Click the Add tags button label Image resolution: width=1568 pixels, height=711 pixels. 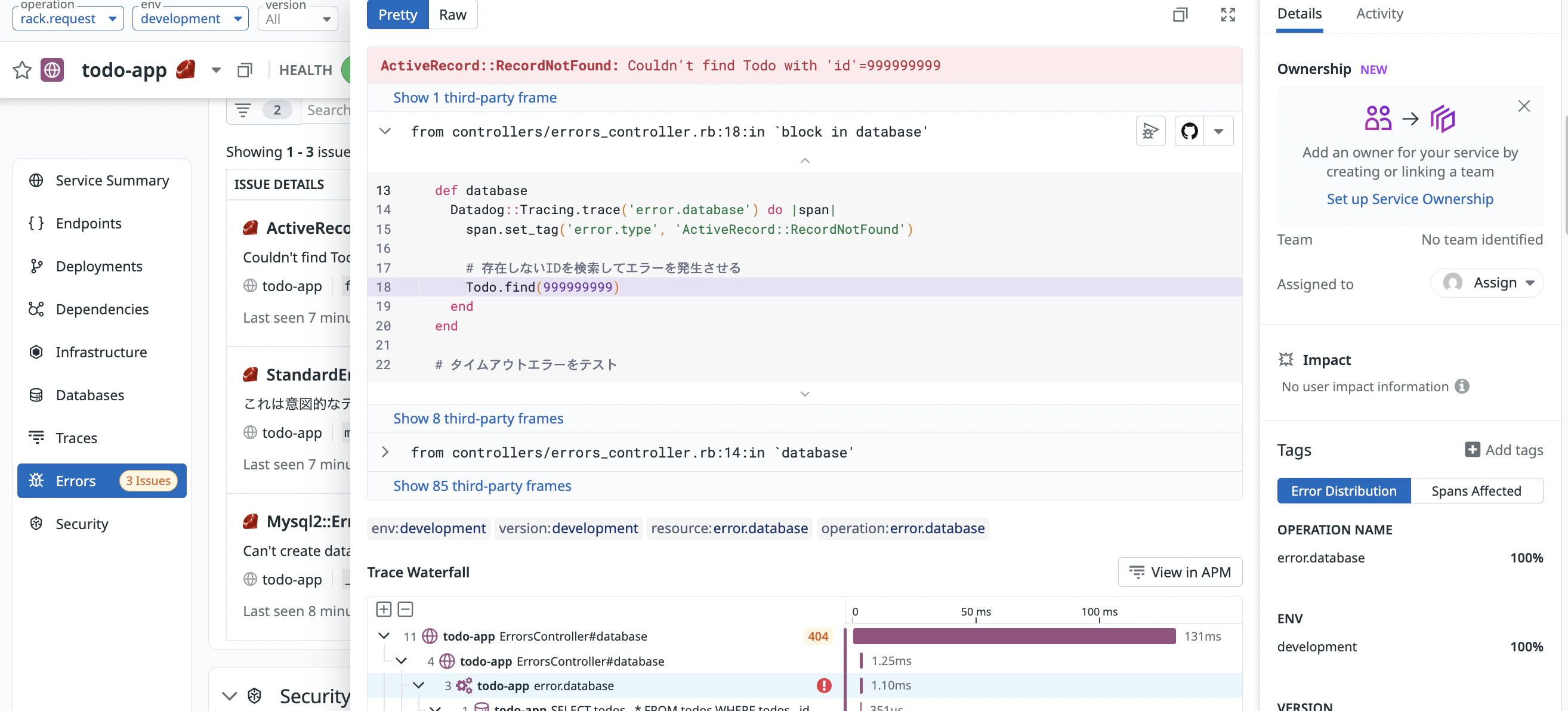pos(1514,450)
